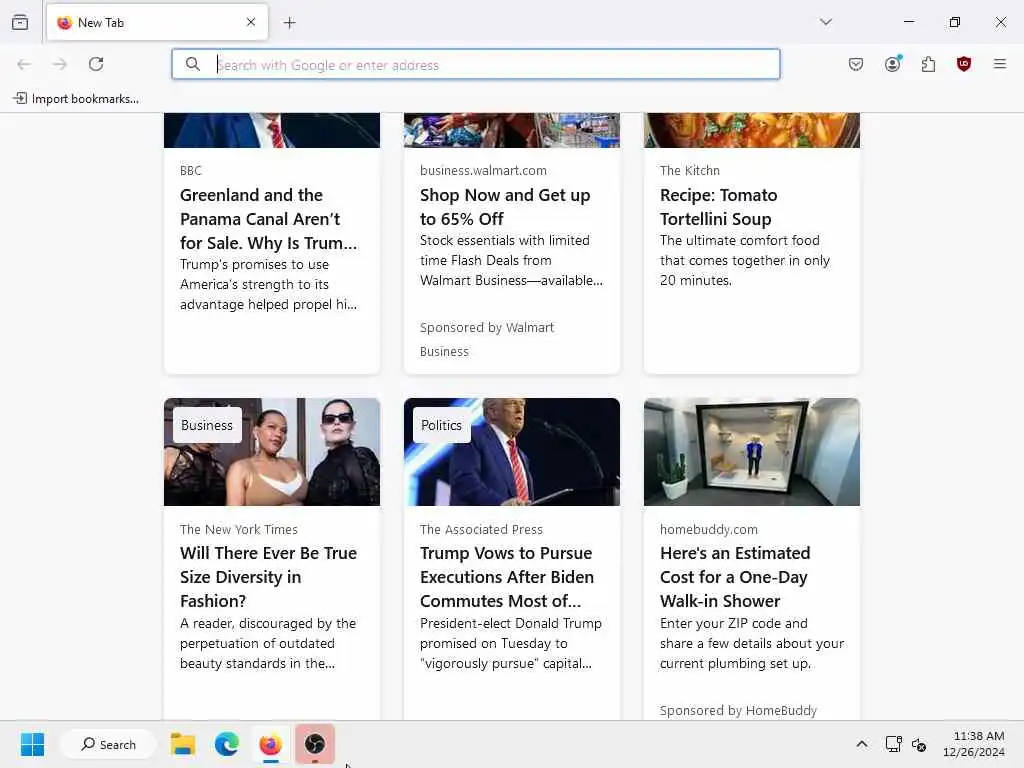Image resolution: width=1024 pixels, height=768 pixels.
Task: Open Shop Now and Get up to 65% Off
Action: pos(505,206)
